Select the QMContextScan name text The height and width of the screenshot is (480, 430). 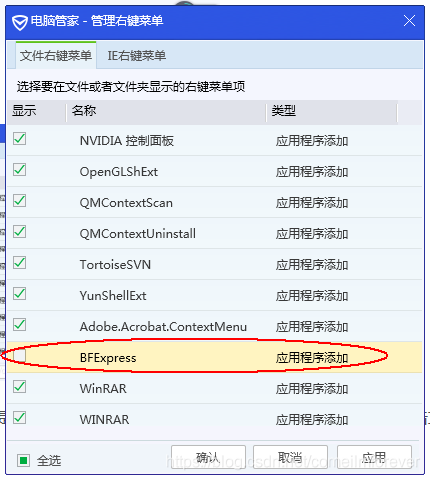(x=126, y=203)
